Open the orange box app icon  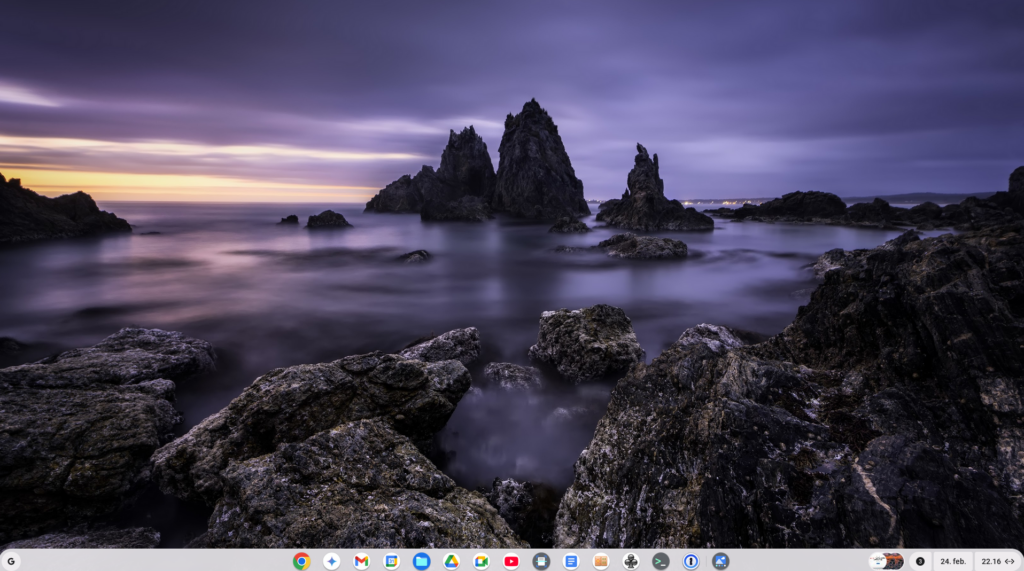click(x=601, y=561)
